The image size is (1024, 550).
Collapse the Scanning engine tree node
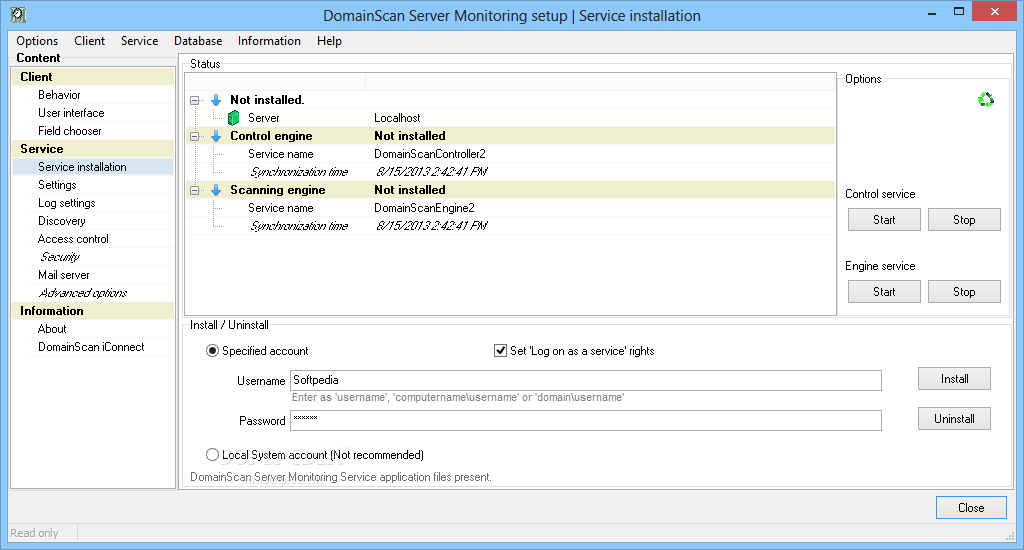[195, 191]
